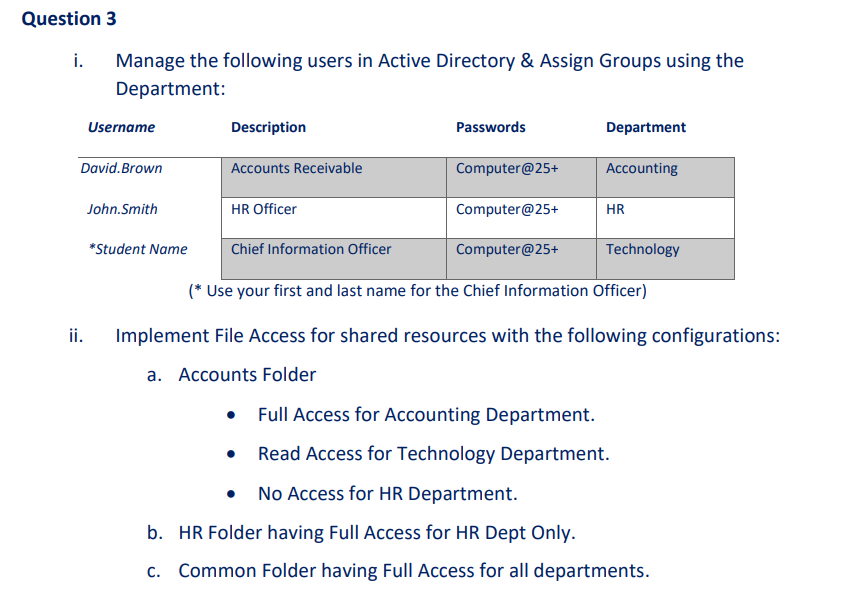856x600 pixels.
Task: Click the Common Folder configuration line
Action: click(x=413, y=570)
